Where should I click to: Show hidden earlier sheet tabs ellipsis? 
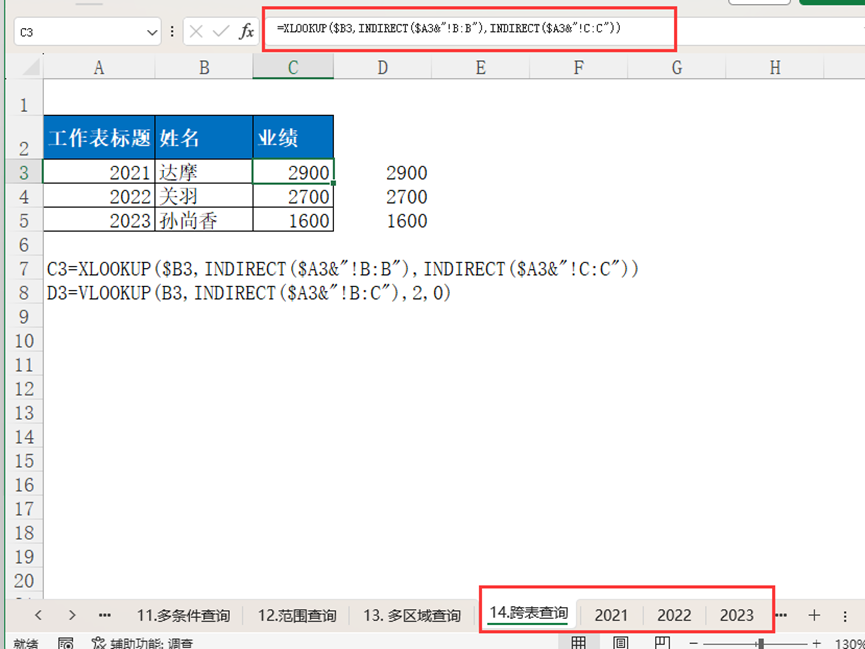[x=105, y=615]
